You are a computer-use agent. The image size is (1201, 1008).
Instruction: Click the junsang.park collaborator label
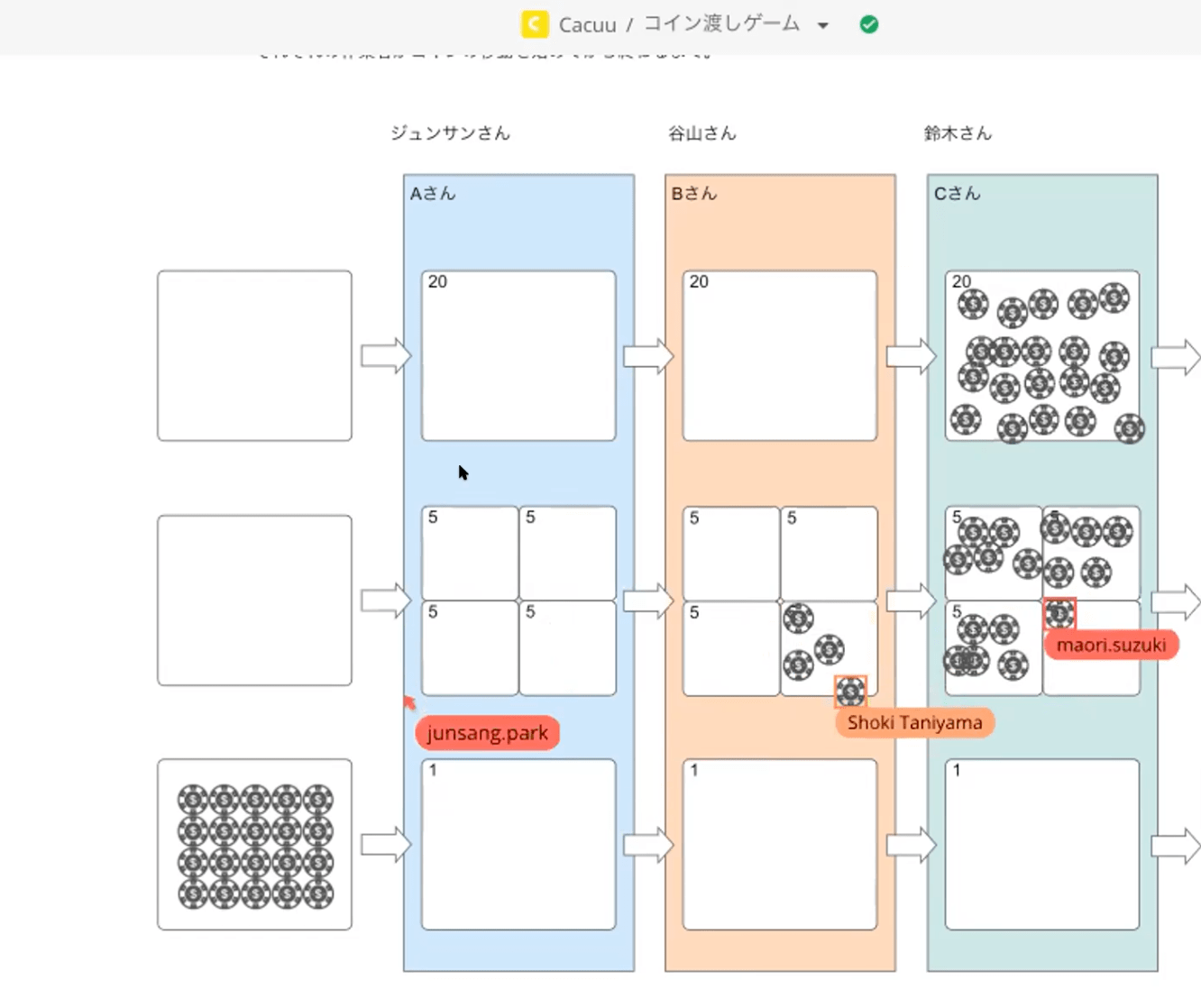coord(487,733)
